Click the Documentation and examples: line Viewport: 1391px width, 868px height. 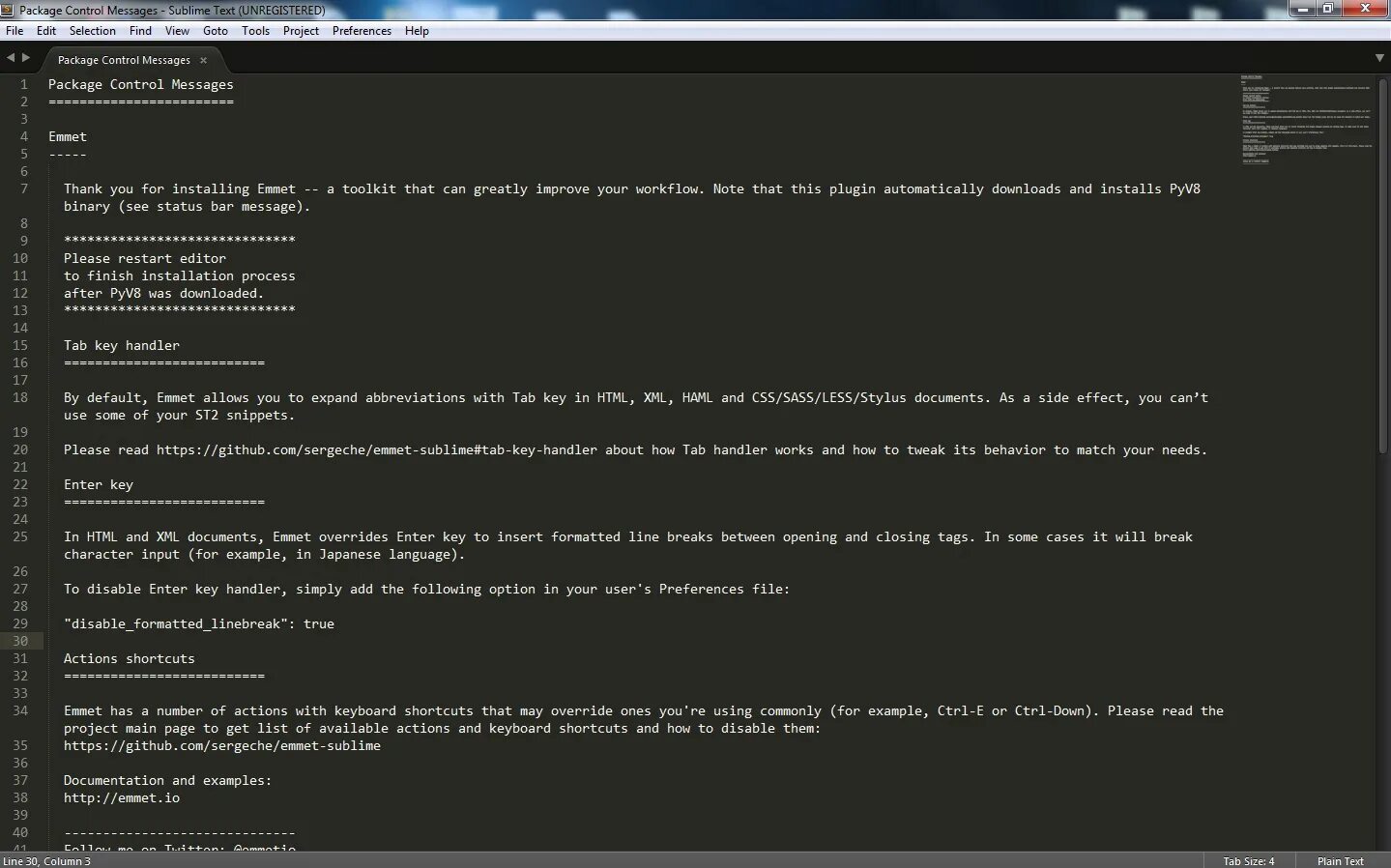coord(168,780)
